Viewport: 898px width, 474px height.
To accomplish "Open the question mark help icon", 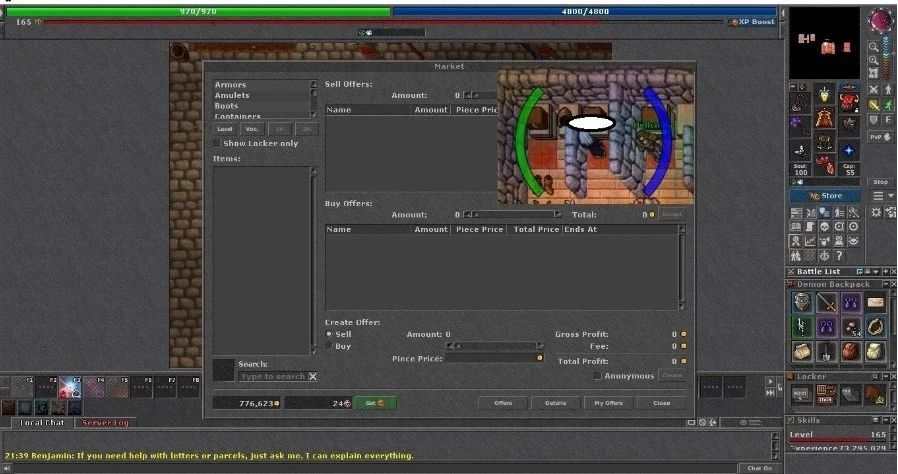I will 839,256.
